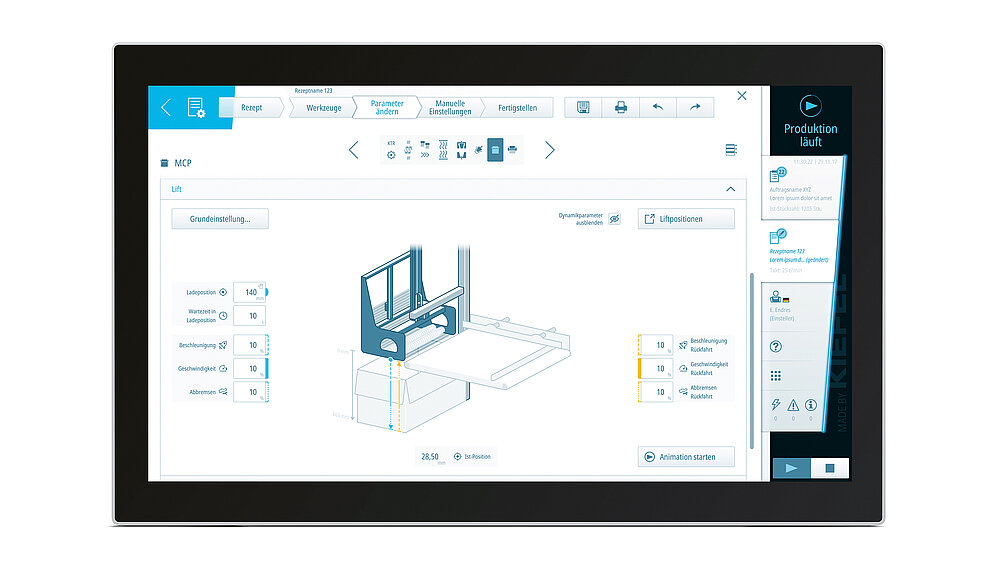The height and width of the screenshot is (567, 1000).
Task: Select the KTR gear station icon
Action: click(391, 150)
